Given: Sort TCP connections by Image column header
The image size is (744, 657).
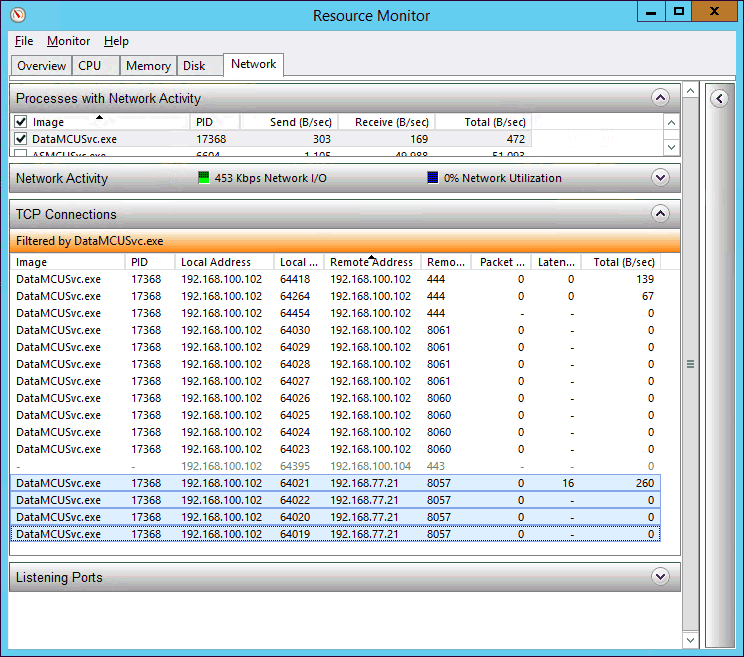Looking at the screenshot, I should pos(68,262).
